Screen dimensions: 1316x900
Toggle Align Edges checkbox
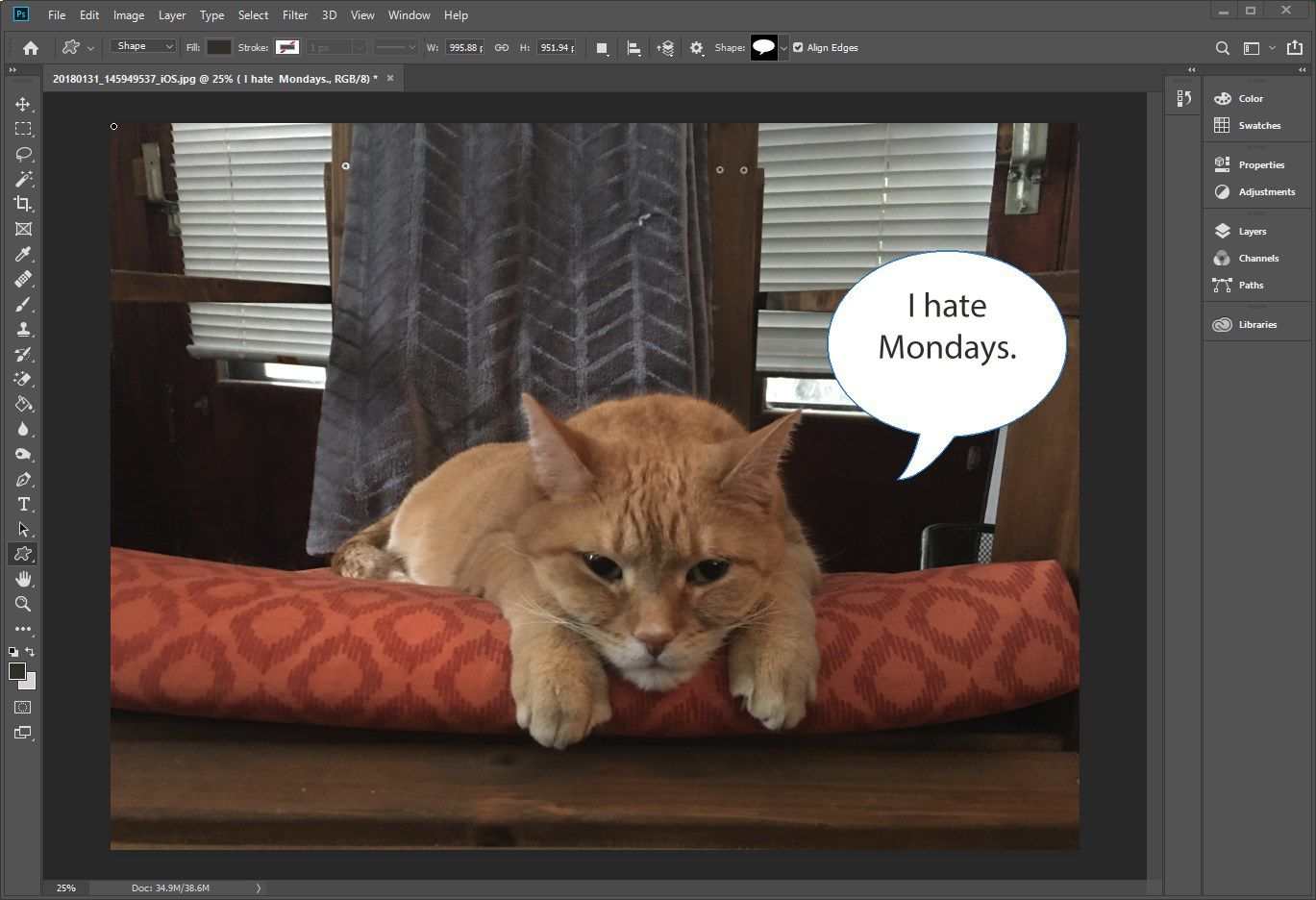click(x=798, y=47)
